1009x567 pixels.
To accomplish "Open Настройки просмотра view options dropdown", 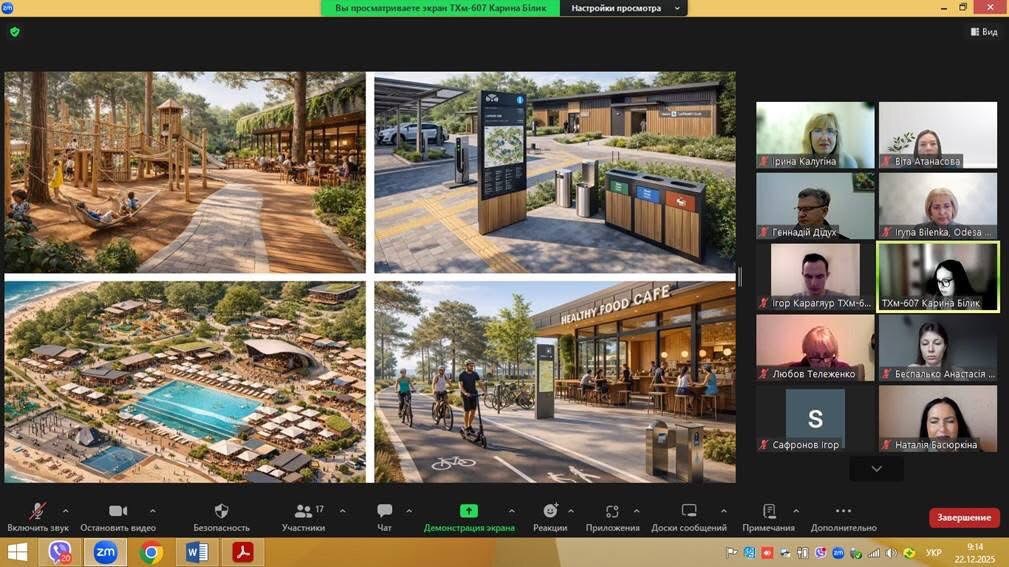I will pyautogui.click(x=624, y=8).
